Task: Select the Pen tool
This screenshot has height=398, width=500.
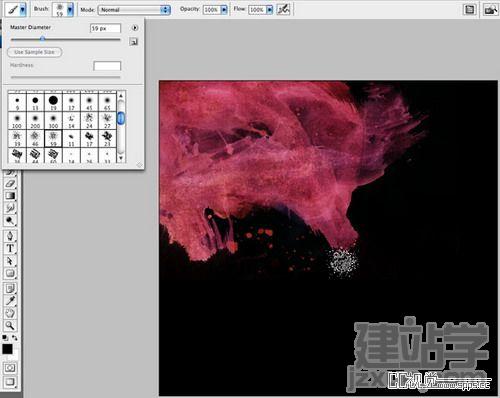Action: click(10, 236)
